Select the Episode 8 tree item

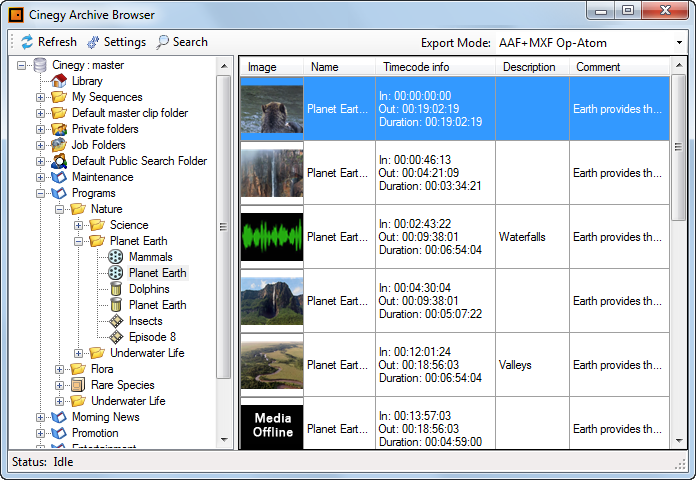click(152, 337)
